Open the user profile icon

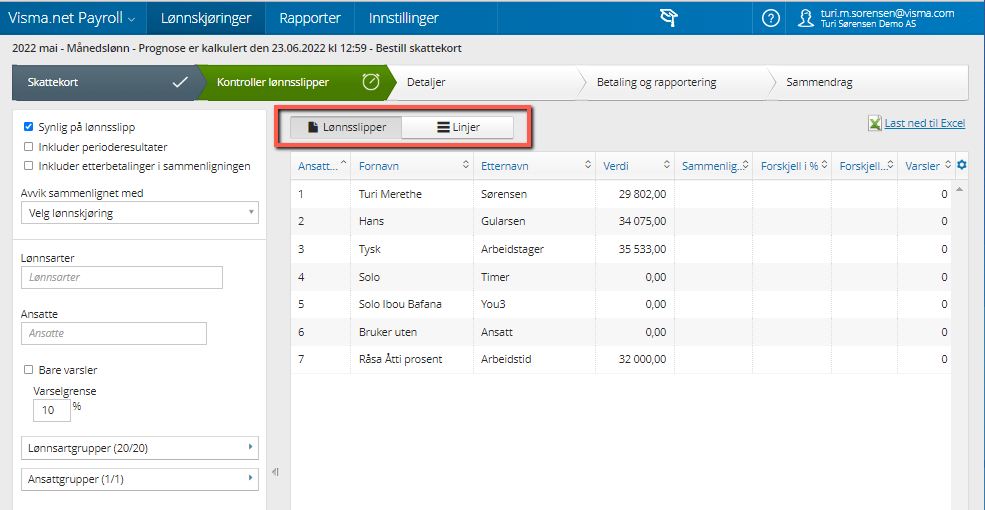[x=805, y=18]
